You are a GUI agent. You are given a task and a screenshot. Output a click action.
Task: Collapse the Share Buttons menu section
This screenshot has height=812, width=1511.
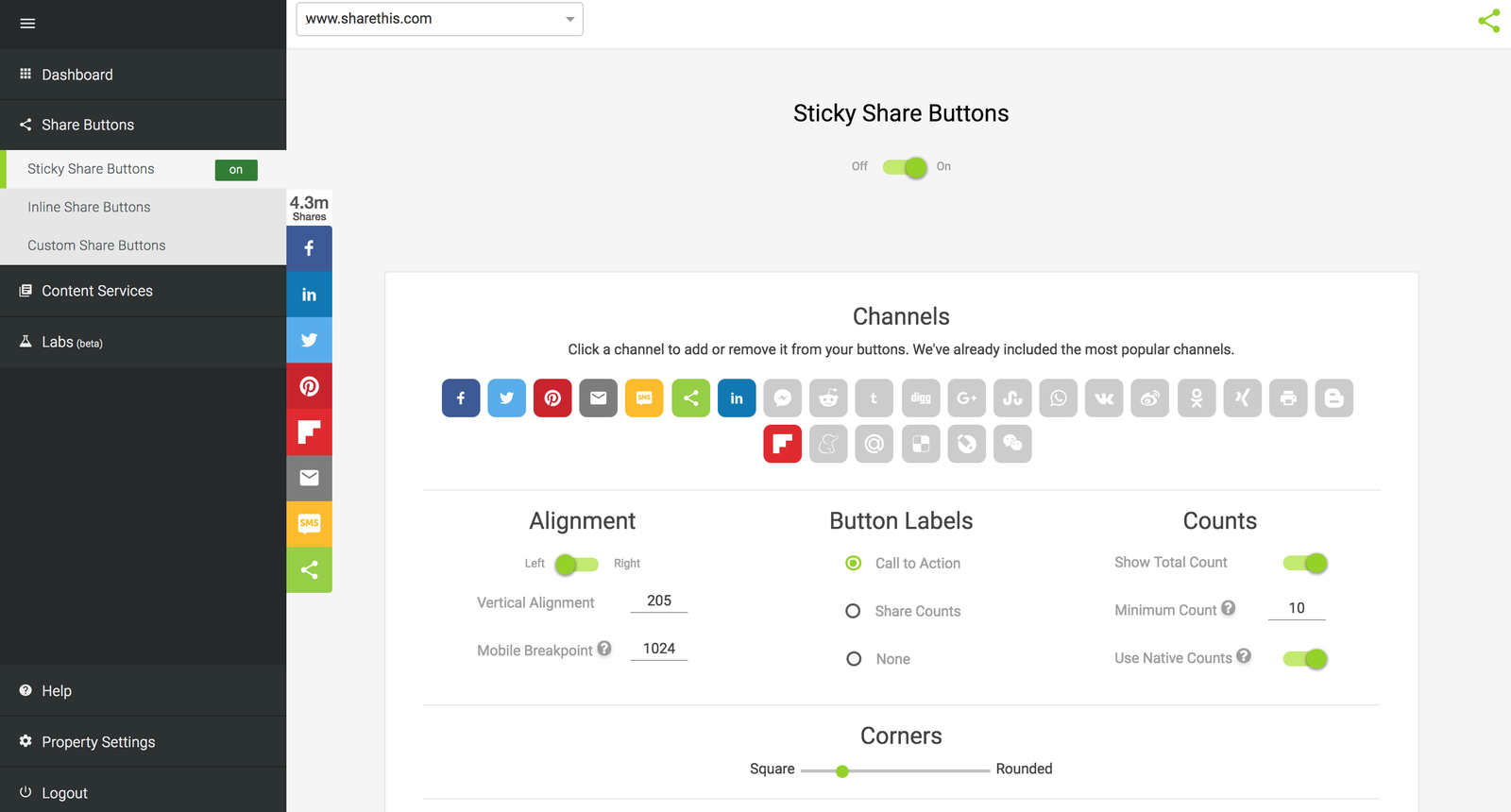[x=143, y=125]
